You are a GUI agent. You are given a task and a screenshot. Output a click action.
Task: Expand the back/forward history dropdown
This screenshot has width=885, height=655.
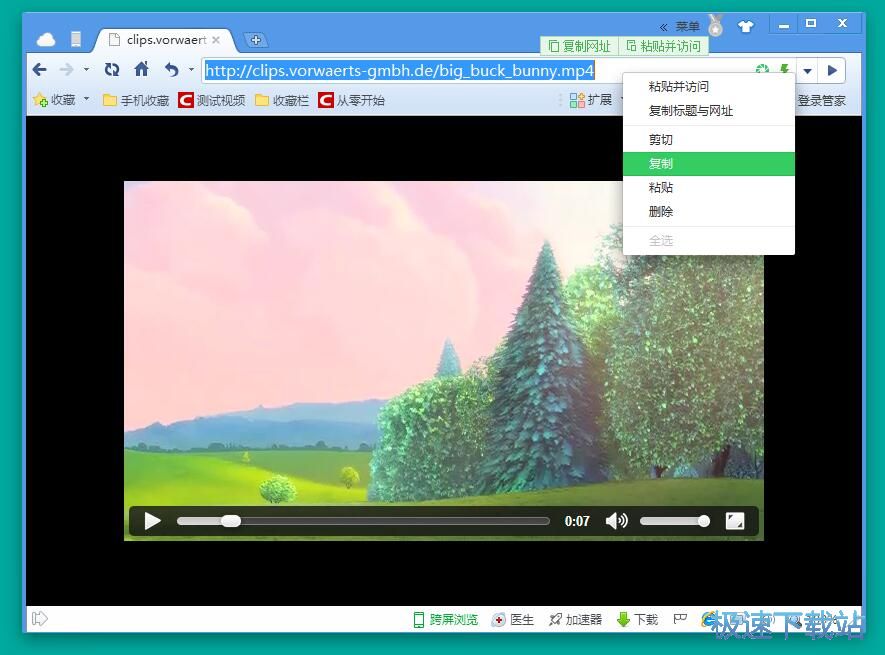(86, 70)
